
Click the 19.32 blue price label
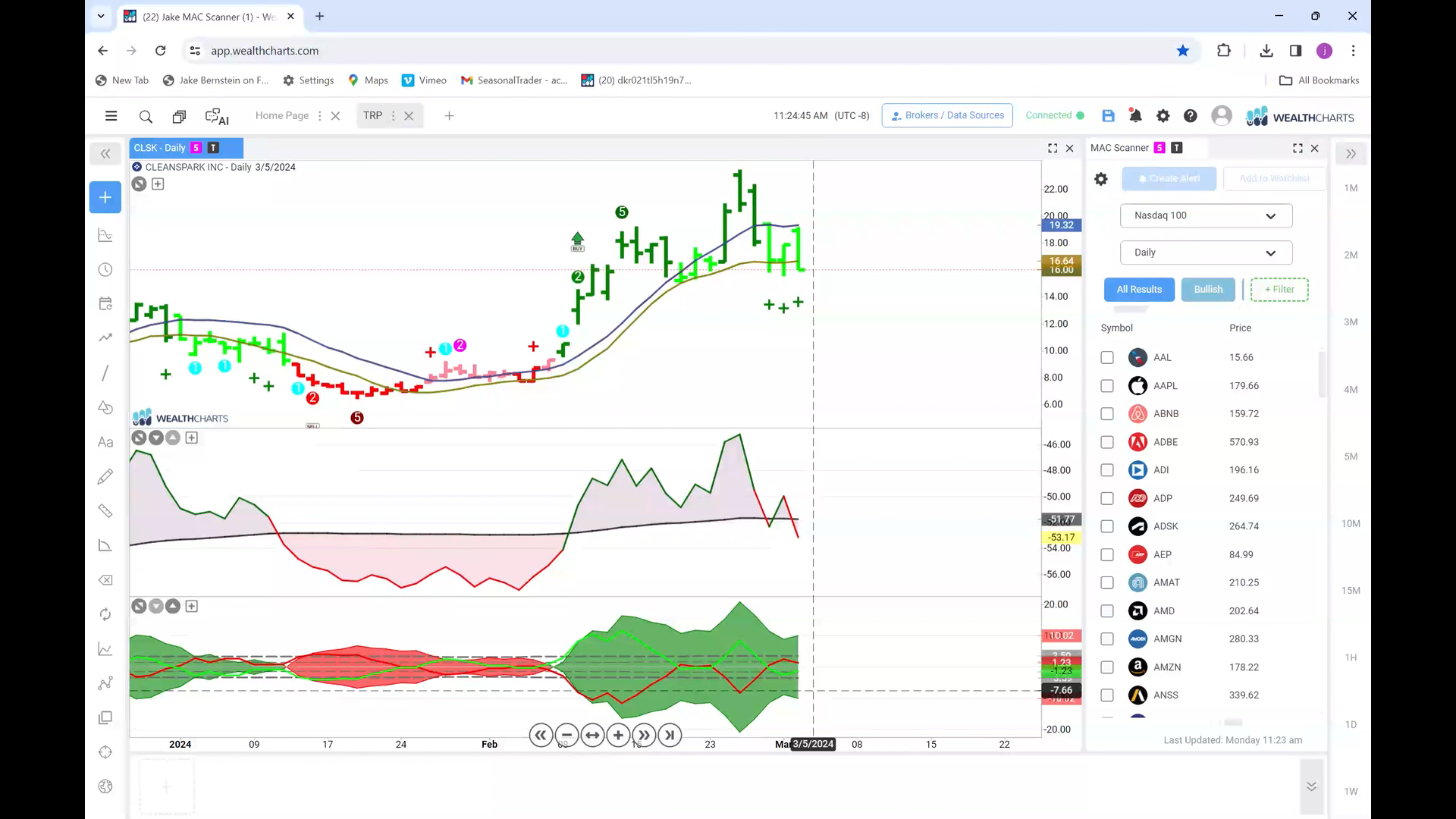tap(1062, 225)
